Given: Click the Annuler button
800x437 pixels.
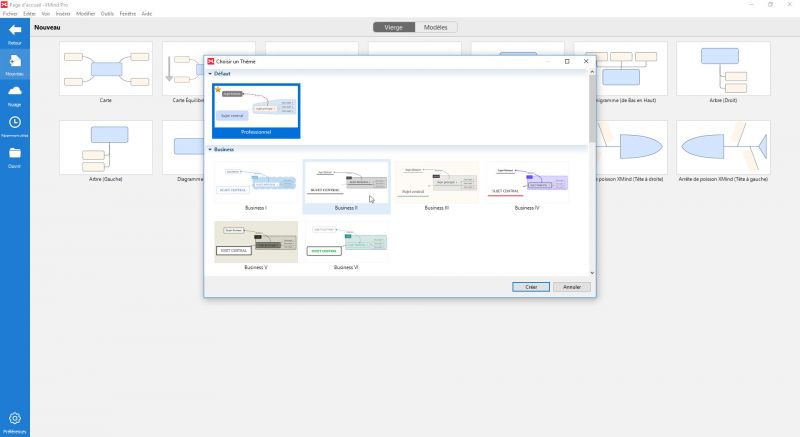Looking at the screenshot, I should (x=572, y=287).
